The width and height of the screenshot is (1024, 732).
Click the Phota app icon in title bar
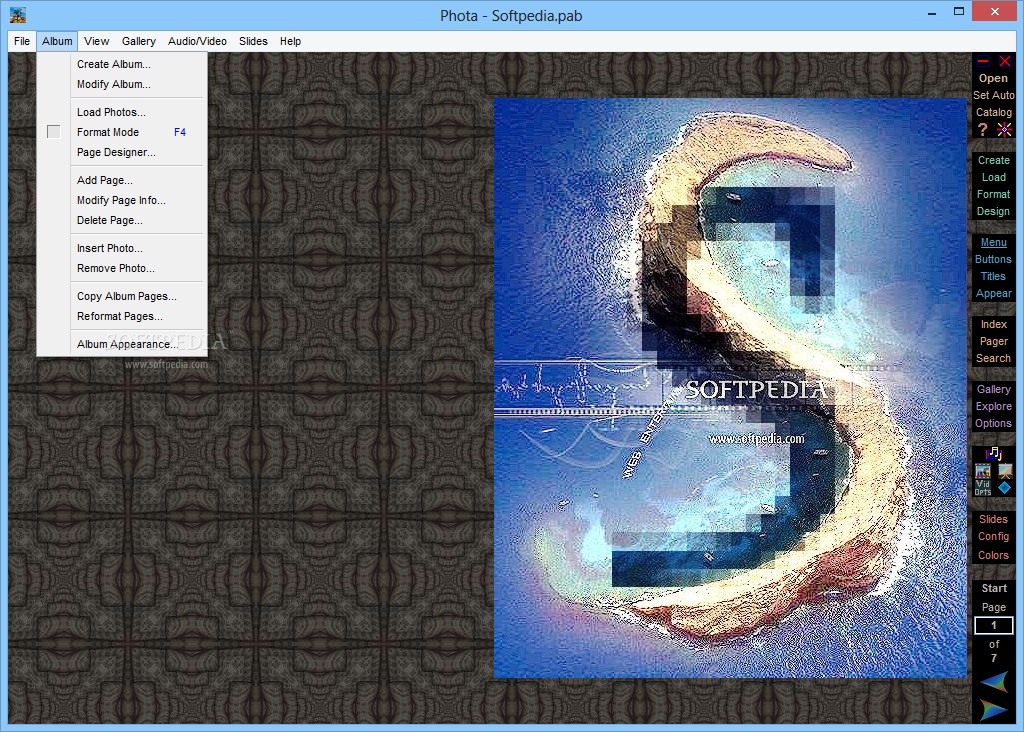click(18, 14)
